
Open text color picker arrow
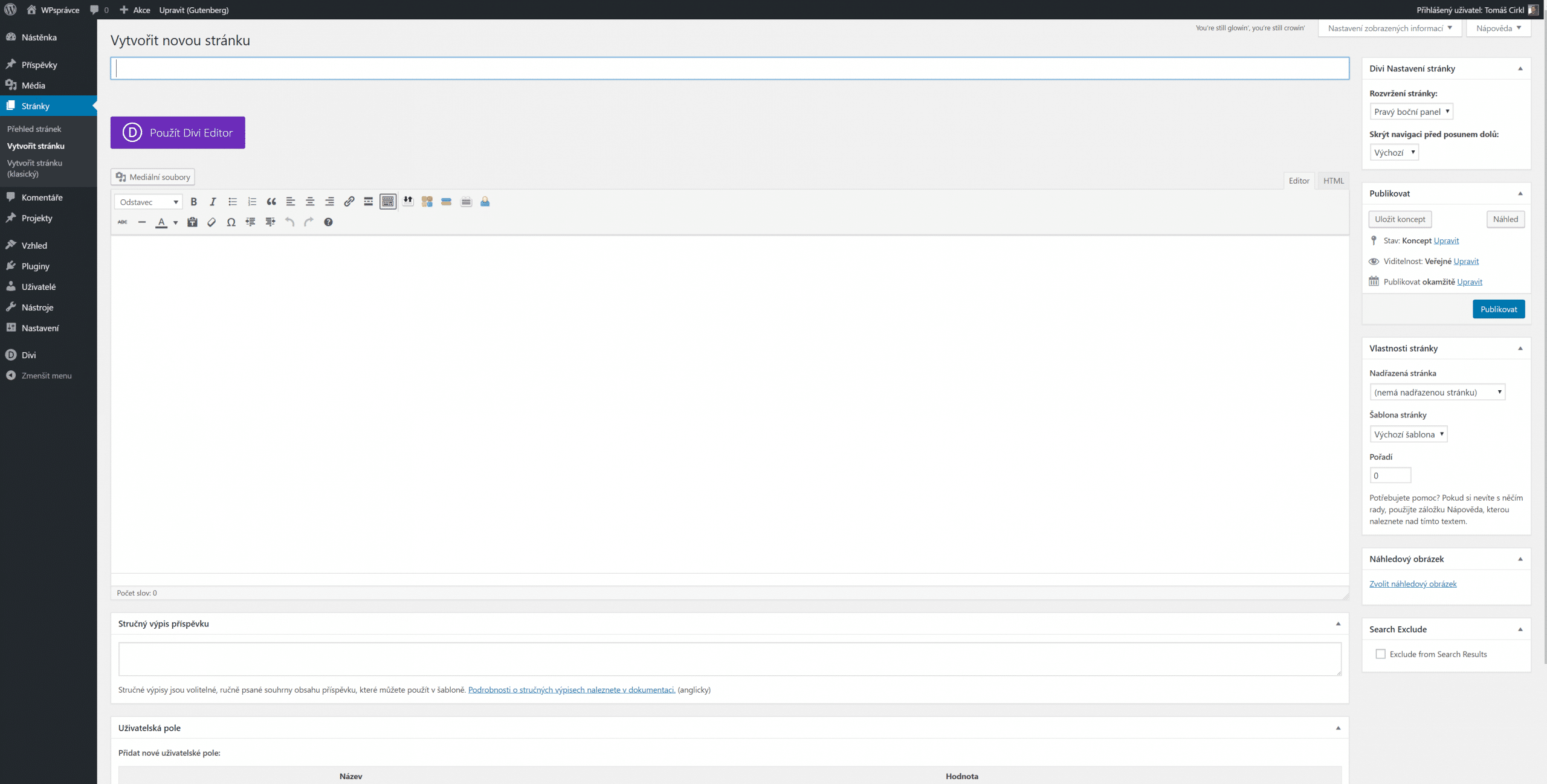[x=175, y=223]
